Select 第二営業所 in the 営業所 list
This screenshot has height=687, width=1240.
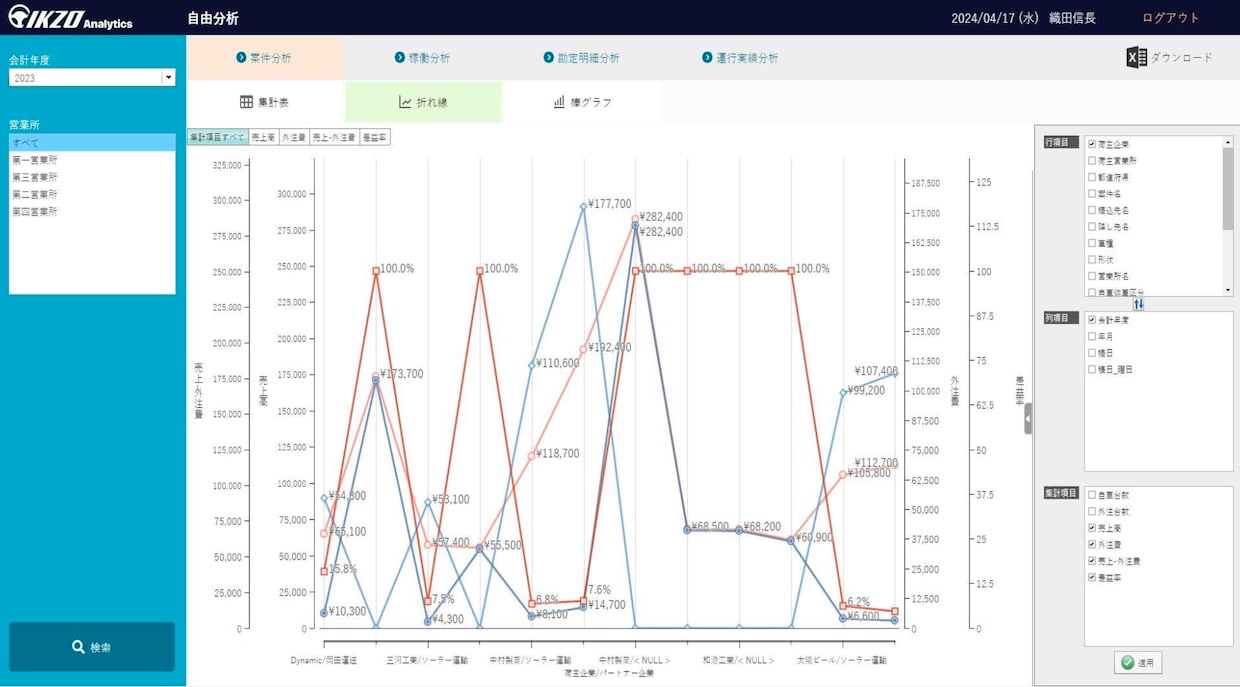tap(92, 194)
